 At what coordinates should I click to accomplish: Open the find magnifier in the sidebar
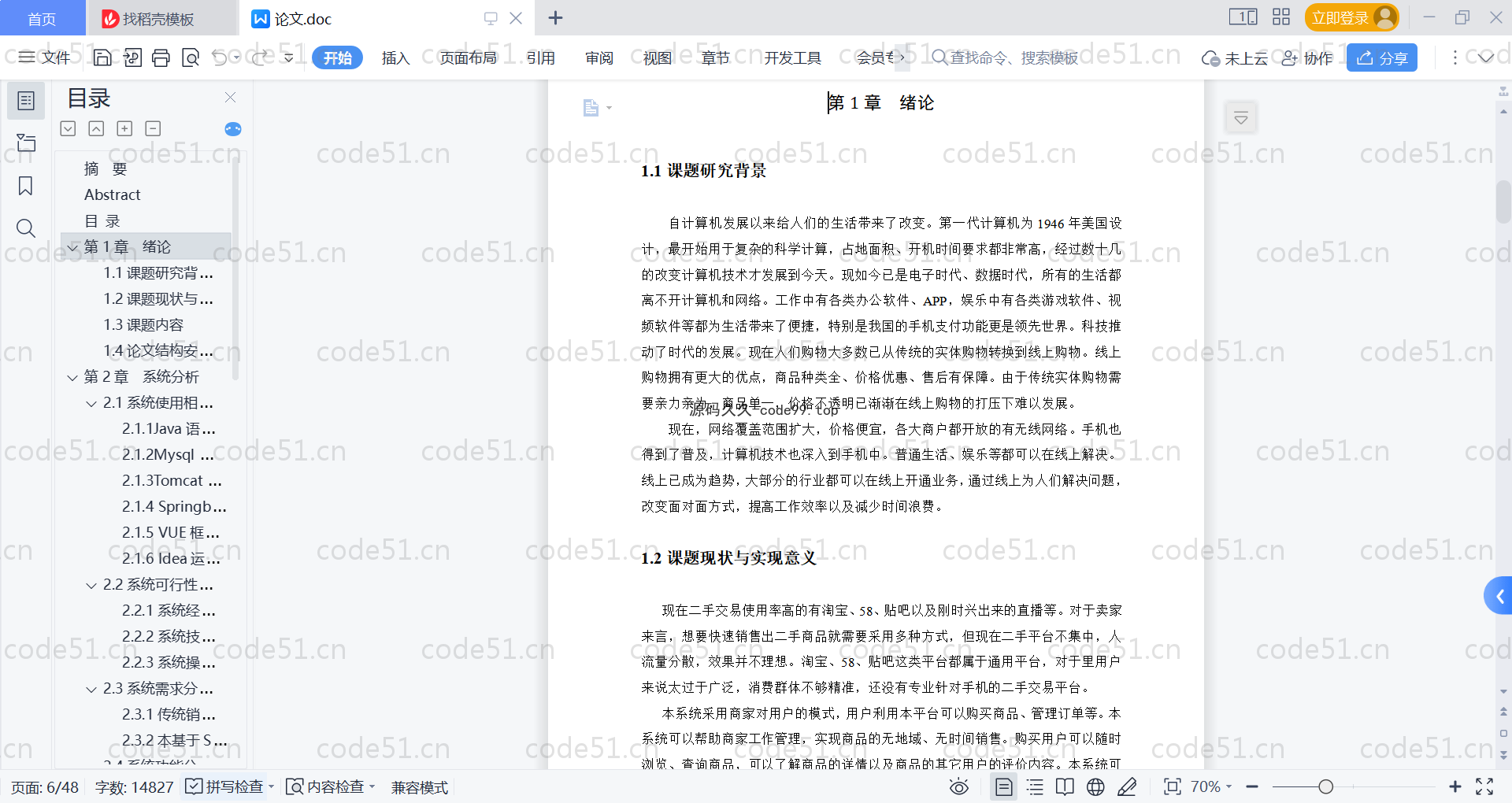coord(26,228)
